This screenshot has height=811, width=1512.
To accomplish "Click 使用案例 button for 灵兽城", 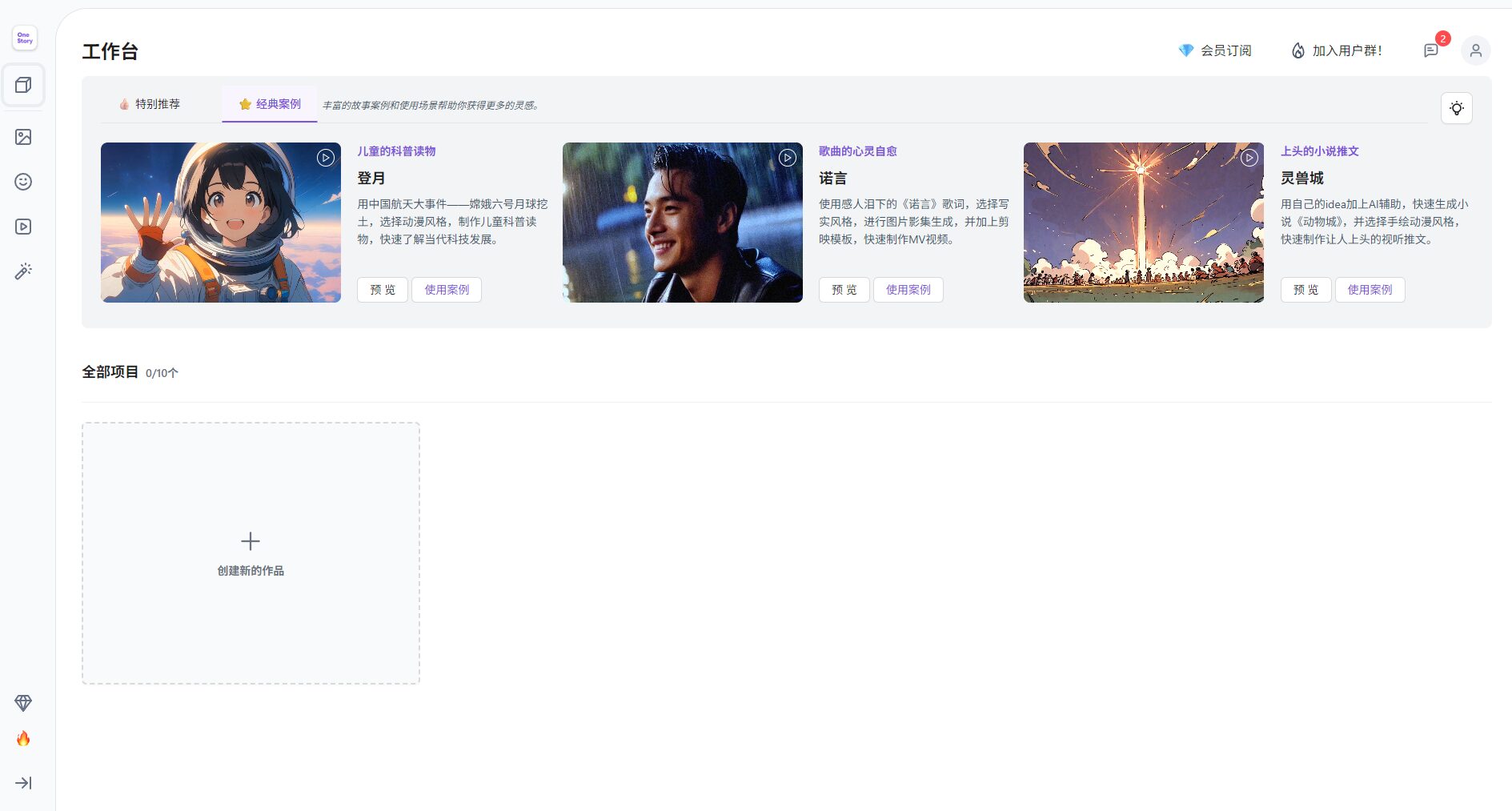I will (x=1370, y=290).
